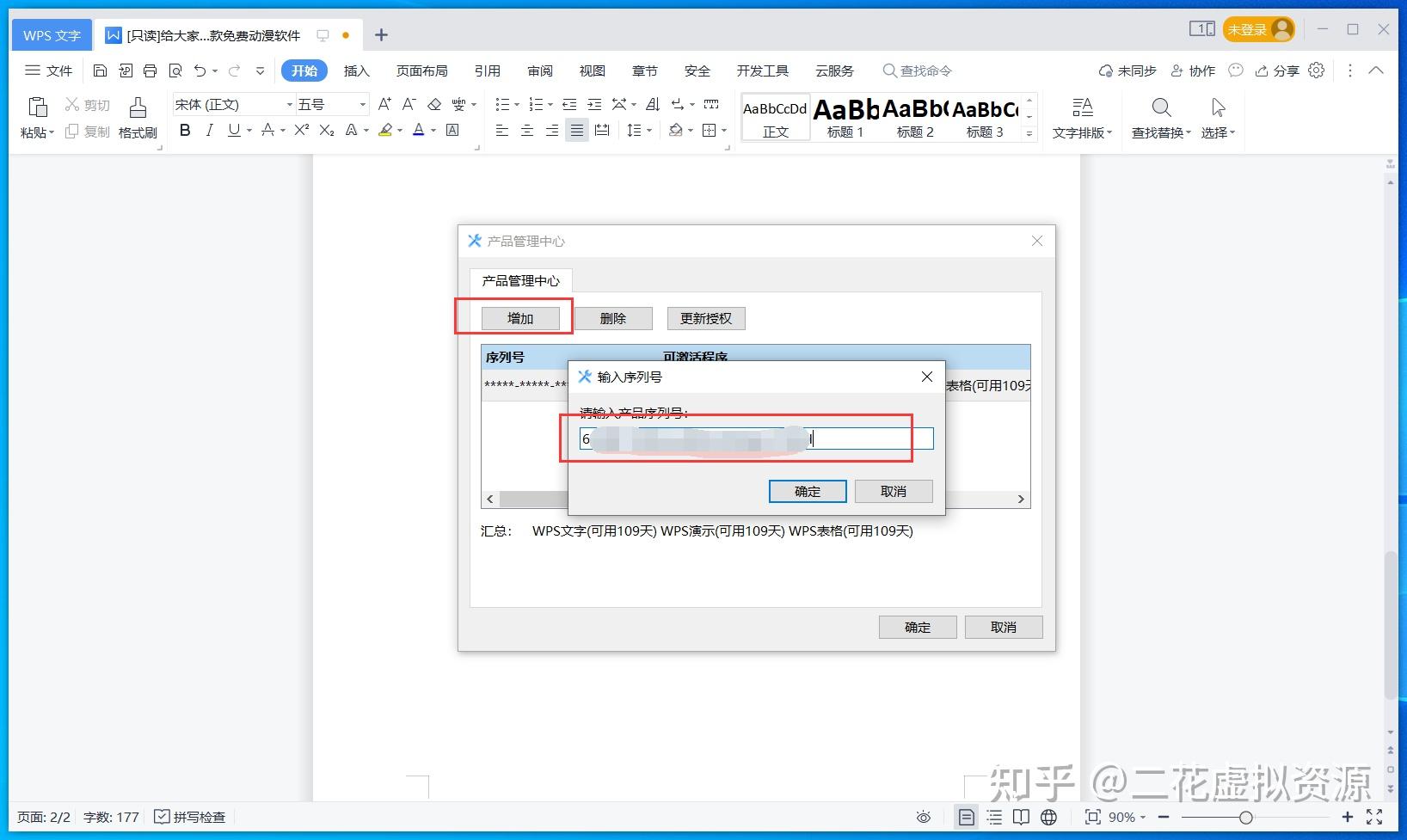Viewport: 1407px width, 840px height.
Task: Click the Distributed alignment icon
Action: (x=602, y=130)
